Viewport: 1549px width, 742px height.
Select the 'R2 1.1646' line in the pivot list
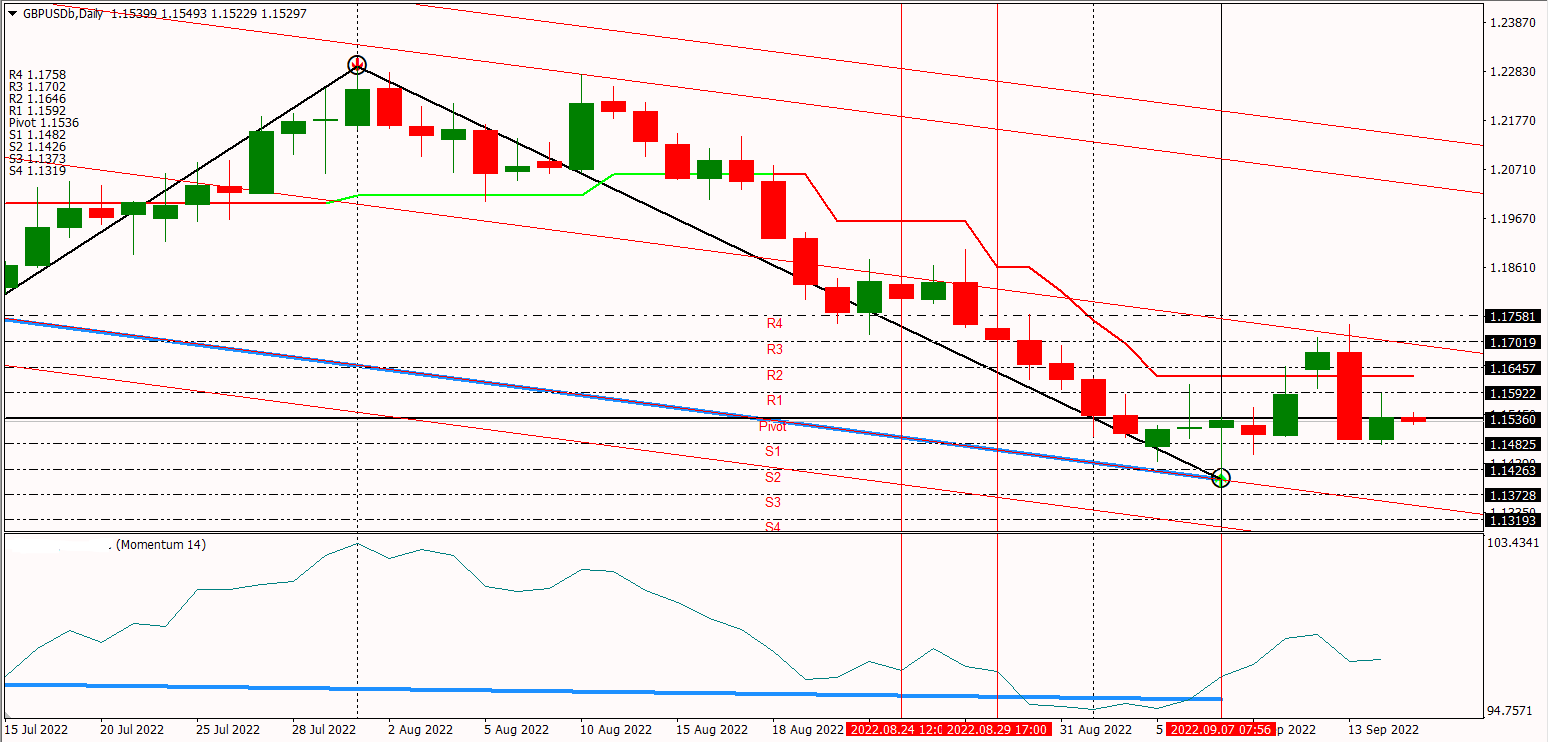click(37, 99)
